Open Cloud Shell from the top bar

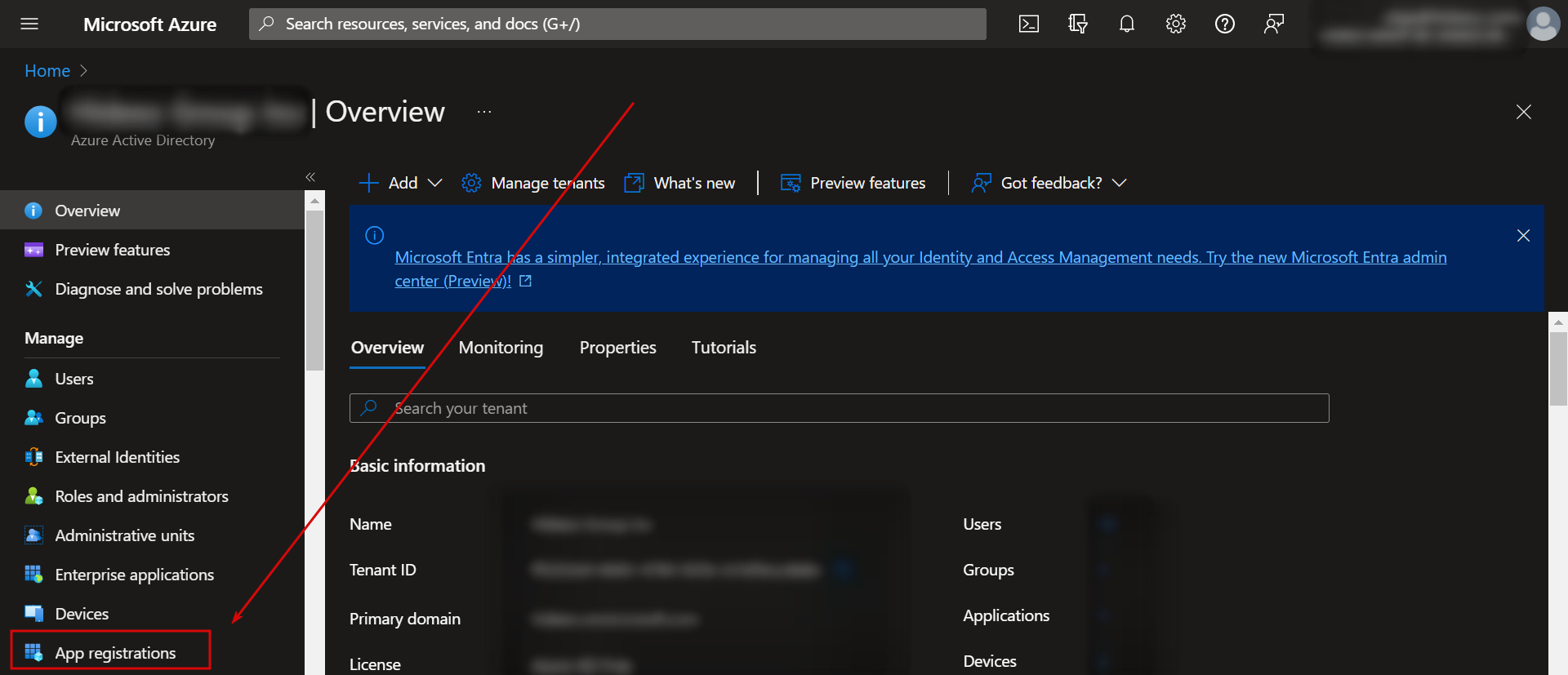point(1029,24)
